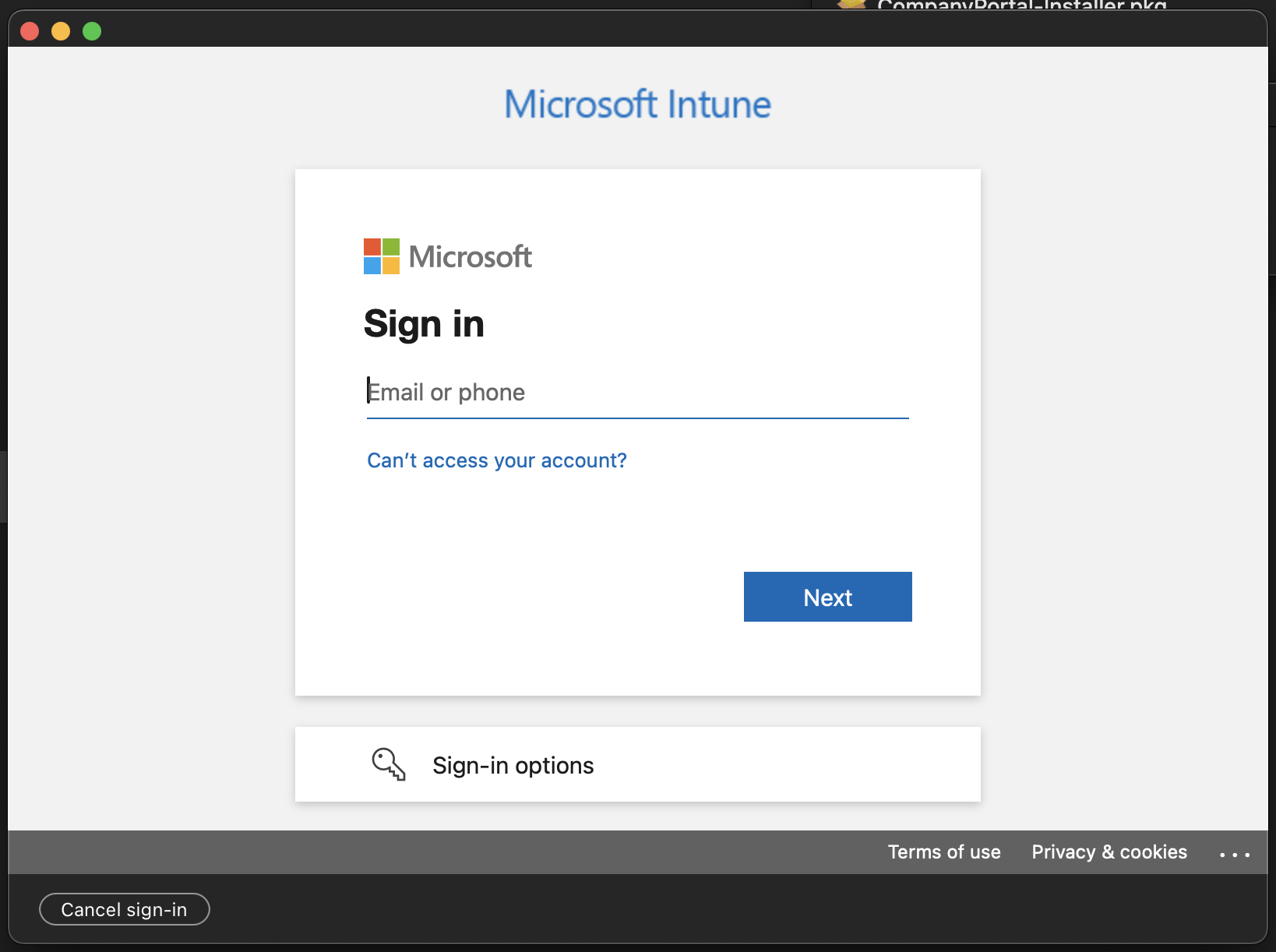
Task: Click the Email or phone input field
Action: (637, 392)
